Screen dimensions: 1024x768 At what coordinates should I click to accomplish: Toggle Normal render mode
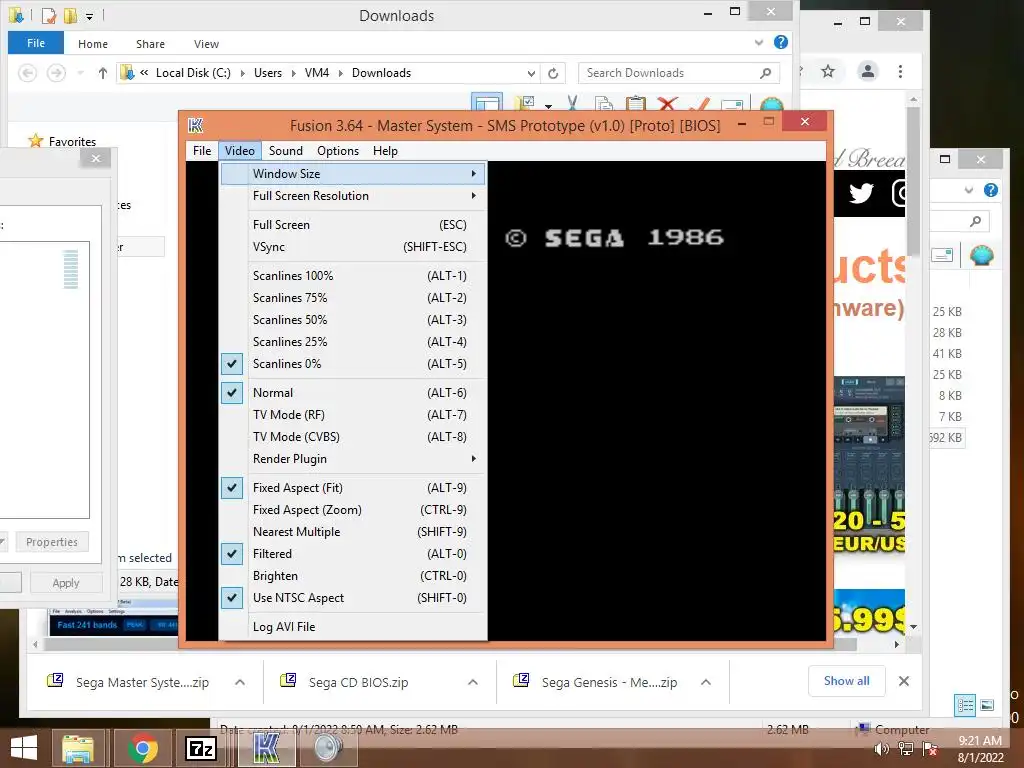pos(353,392)
